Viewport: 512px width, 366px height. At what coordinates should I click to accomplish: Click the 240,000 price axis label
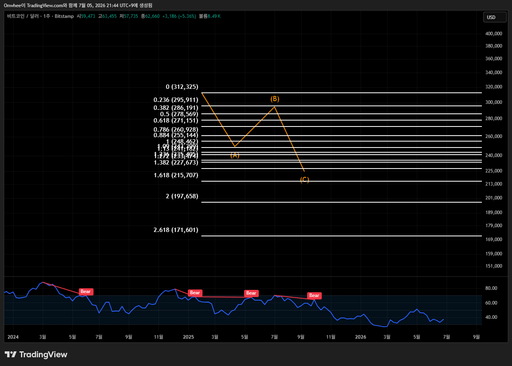point(494,155)
